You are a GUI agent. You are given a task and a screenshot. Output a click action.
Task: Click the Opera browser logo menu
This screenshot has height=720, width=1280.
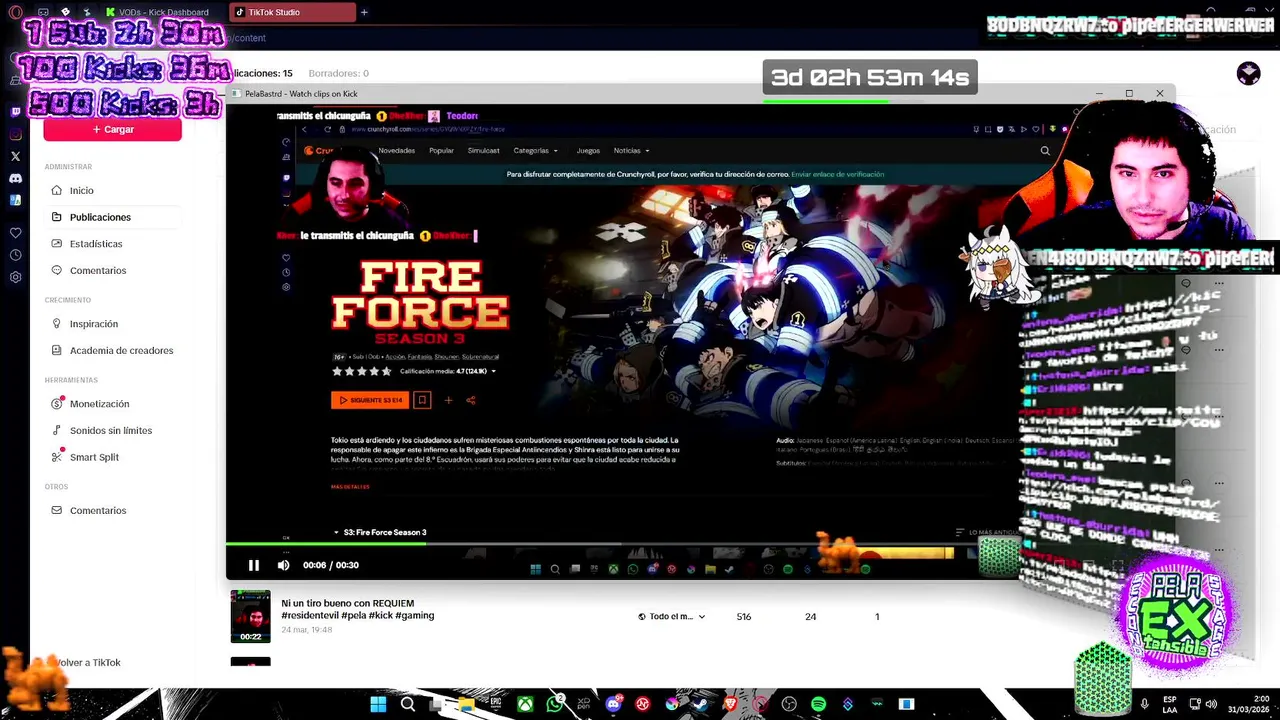tap(15, 12)
